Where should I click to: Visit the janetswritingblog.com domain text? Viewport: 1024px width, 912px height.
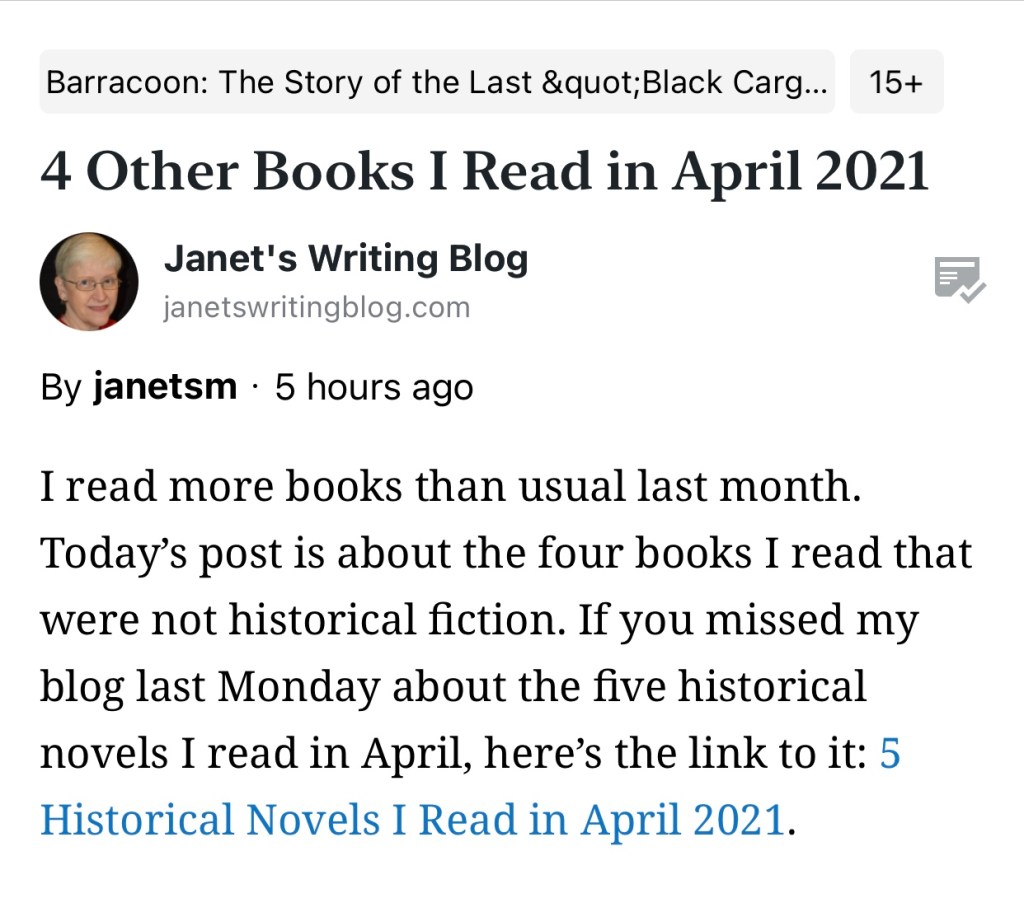coord(316,307)
